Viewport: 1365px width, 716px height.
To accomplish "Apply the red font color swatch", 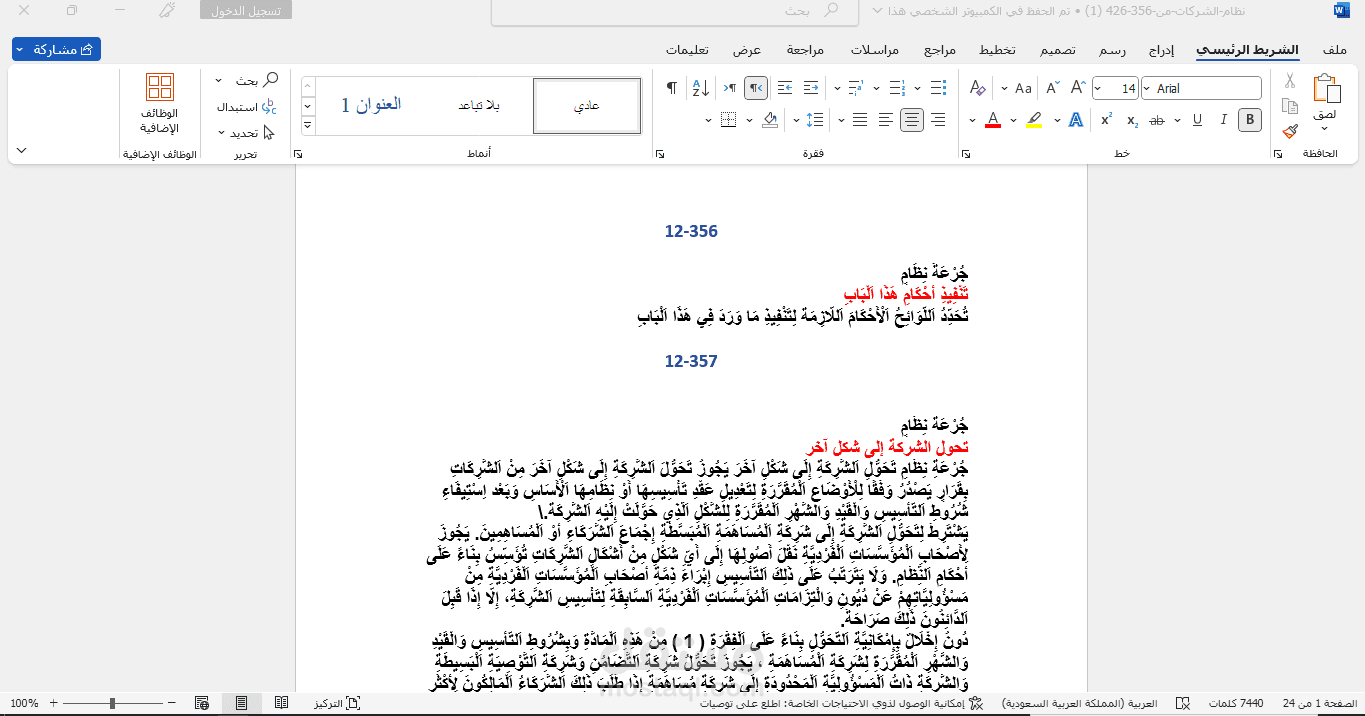I will [993, 120].
